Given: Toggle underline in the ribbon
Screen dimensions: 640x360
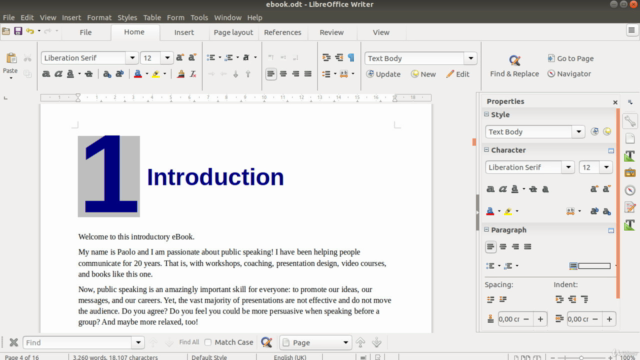Looking at the screenshot, I should tap(71, 74).
